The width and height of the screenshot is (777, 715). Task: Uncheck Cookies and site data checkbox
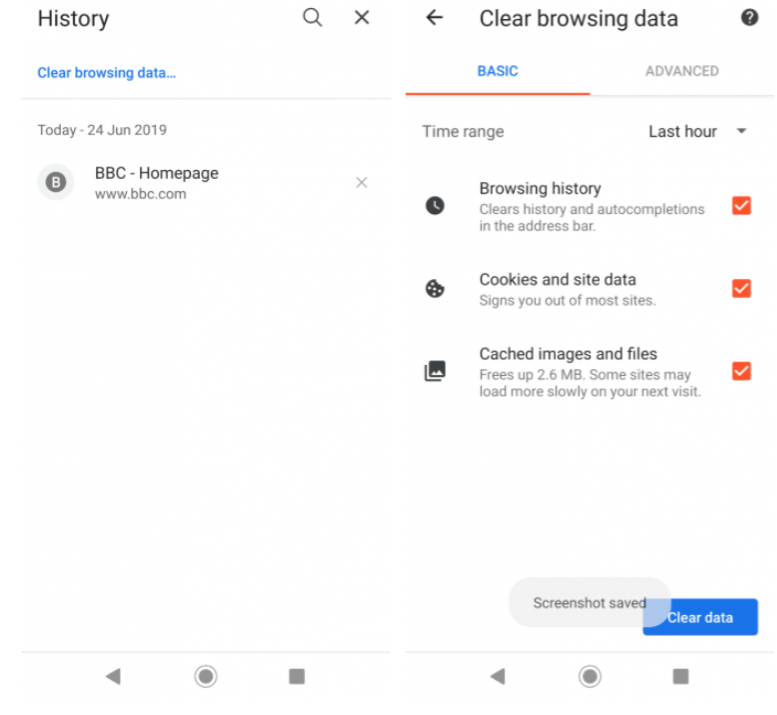click(741, 289)
